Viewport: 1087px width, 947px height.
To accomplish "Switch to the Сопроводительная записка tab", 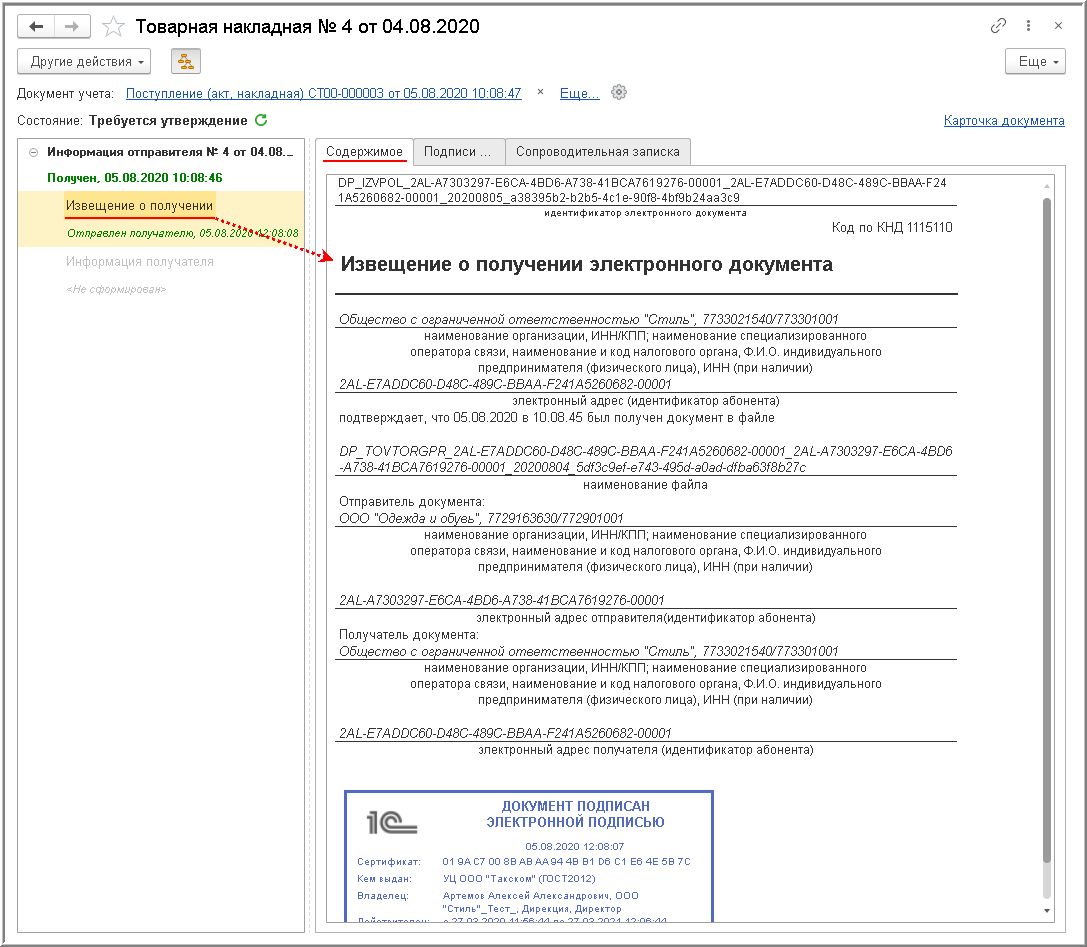I will (x=598, y=152).
